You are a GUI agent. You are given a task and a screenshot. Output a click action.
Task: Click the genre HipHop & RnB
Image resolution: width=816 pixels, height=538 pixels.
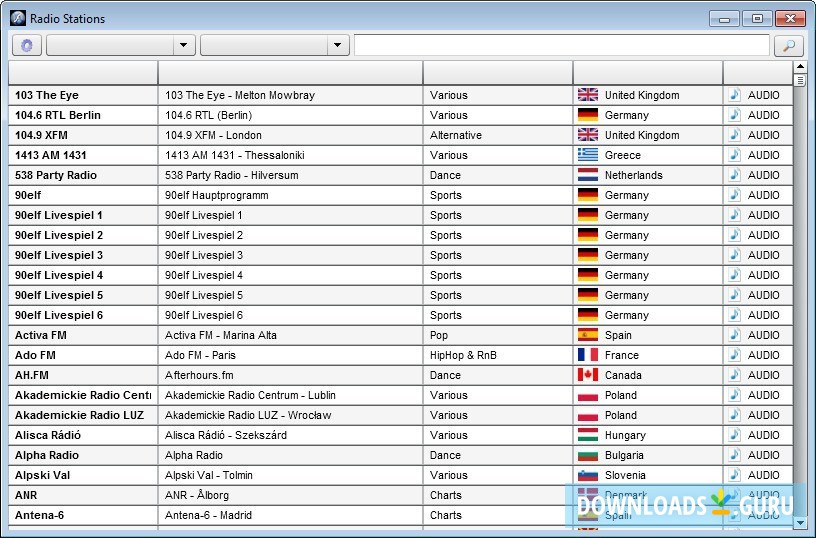pos(463,355)
